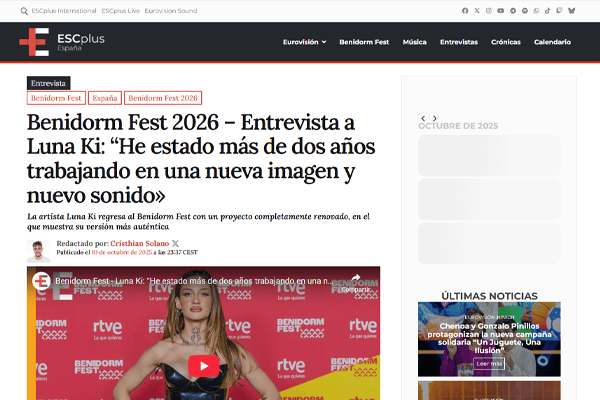
Task: Click the España tag
Action: pyautogui.click(x=105, y=98)
